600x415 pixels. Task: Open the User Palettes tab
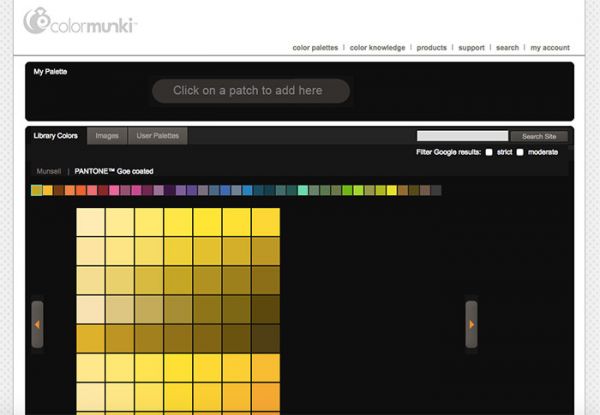click(158, 136)
